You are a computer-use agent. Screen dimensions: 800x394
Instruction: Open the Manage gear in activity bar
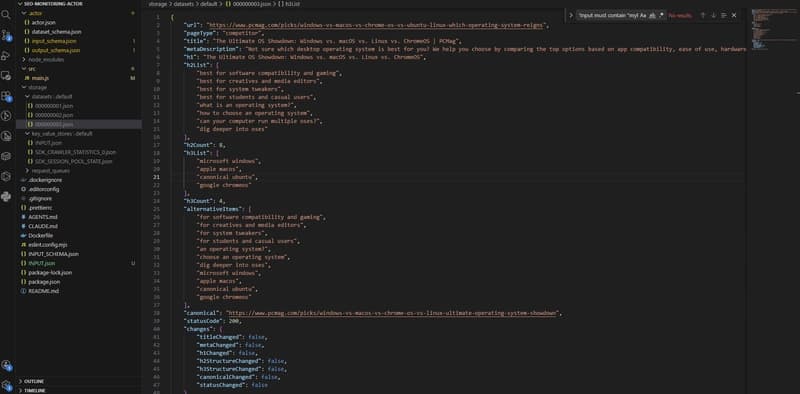click(x=6, y=385)
